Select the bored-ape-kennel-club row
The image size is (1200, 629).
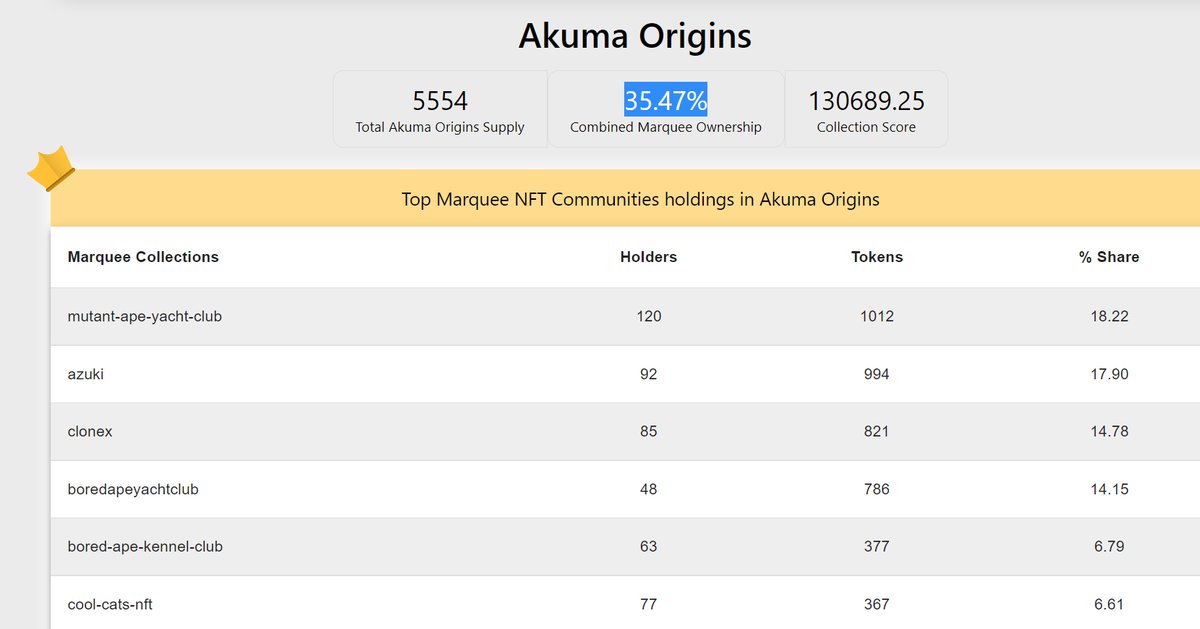click(625, 547)
